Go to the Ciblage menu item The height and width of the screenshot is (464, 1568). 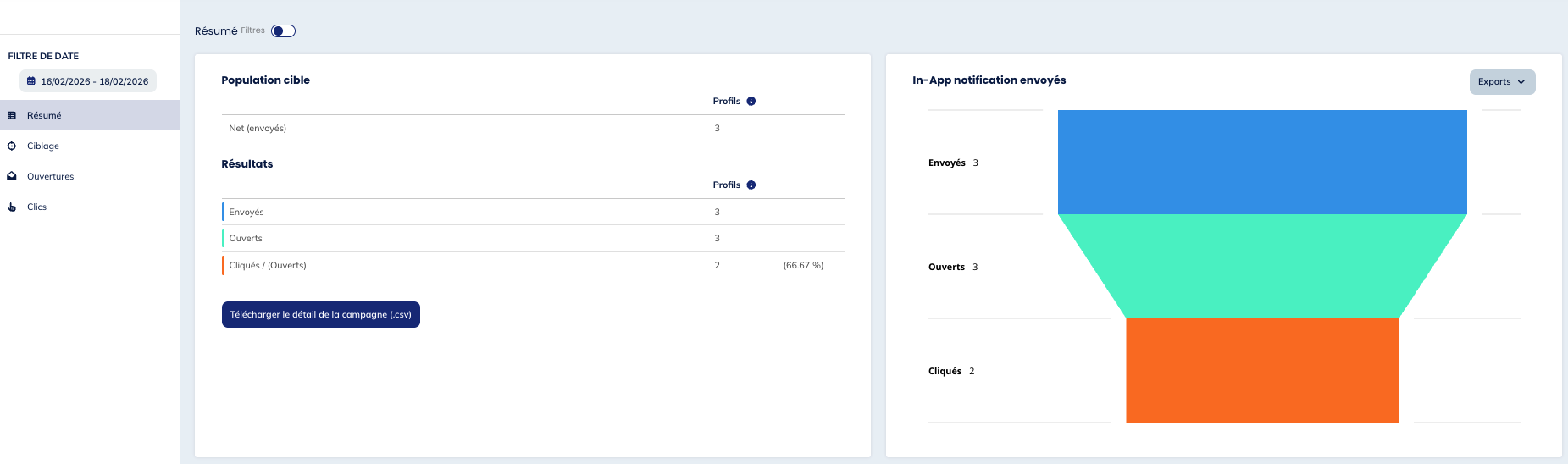tap(43, 146)
